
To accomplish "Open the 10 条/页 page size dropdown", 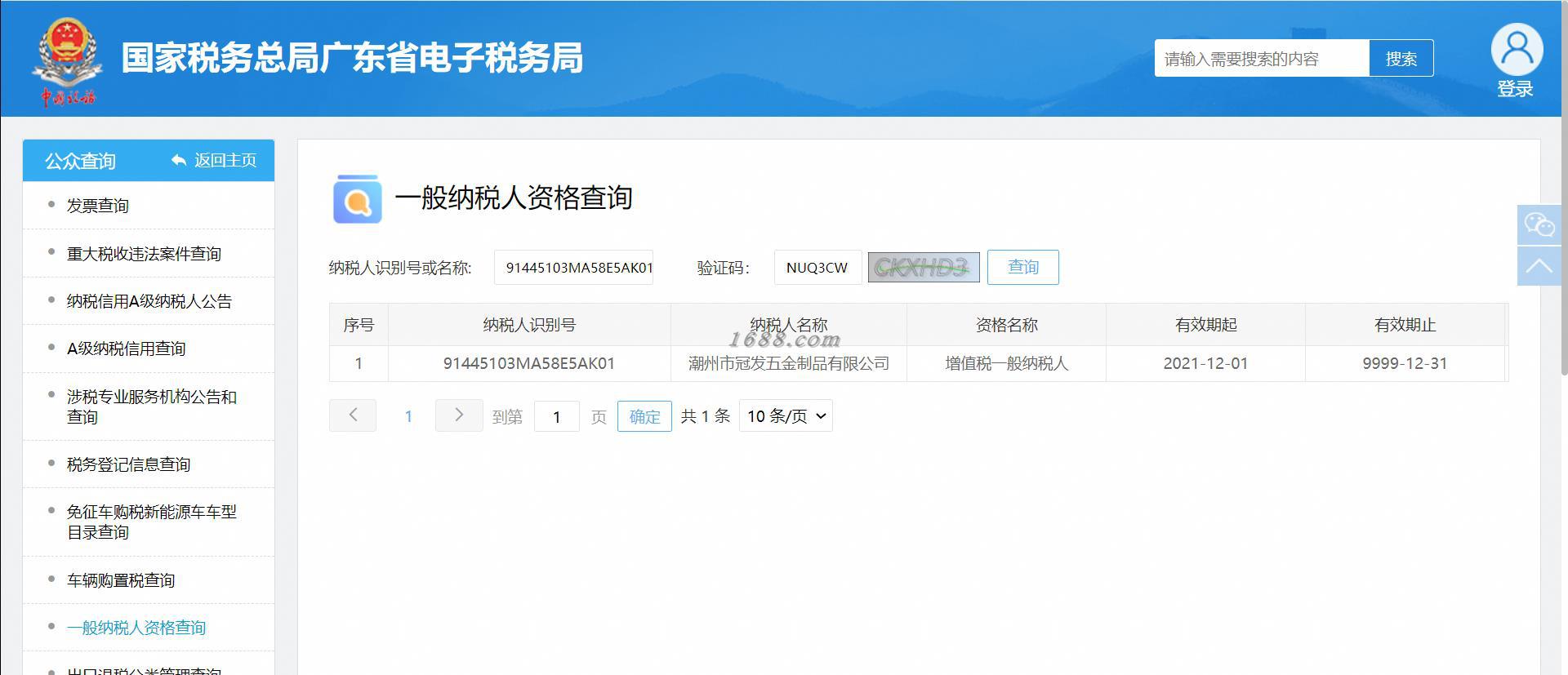I will point(786,416).
